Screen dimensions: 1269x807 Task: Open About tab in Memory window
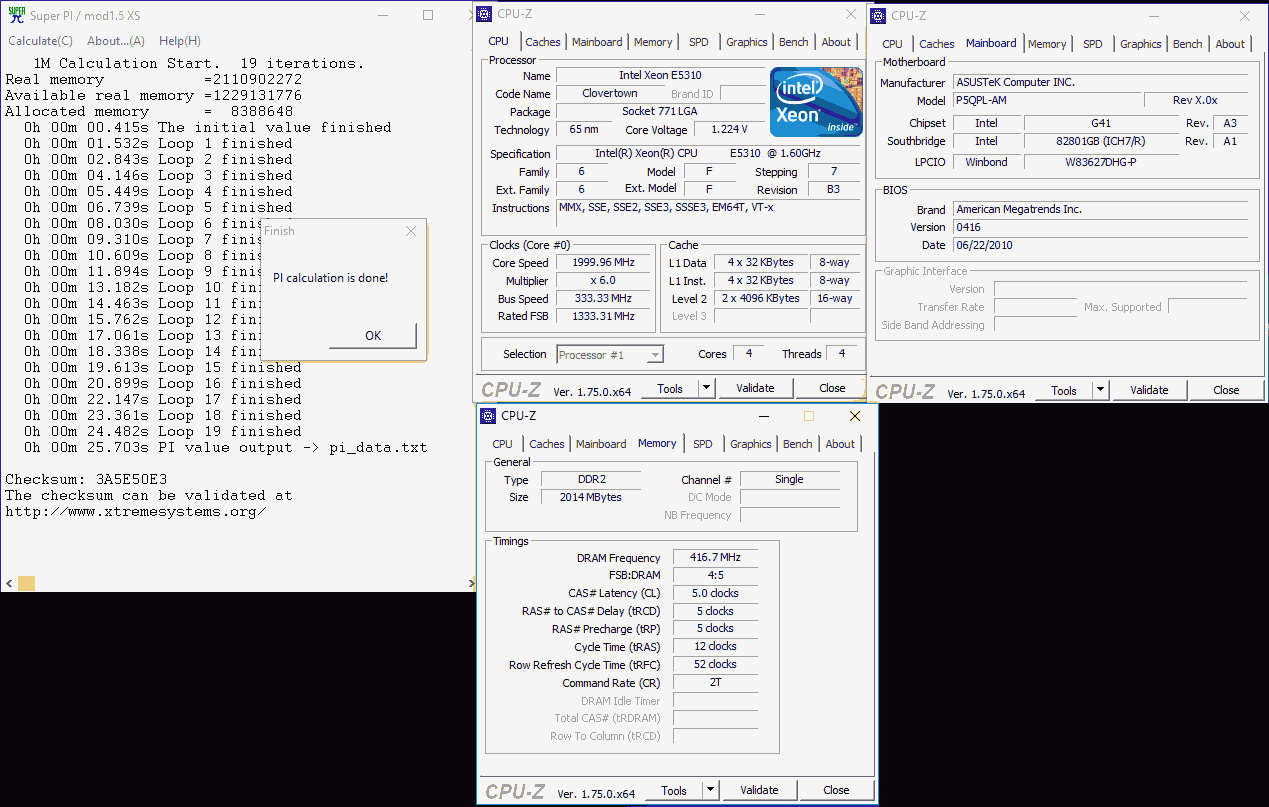840,444
